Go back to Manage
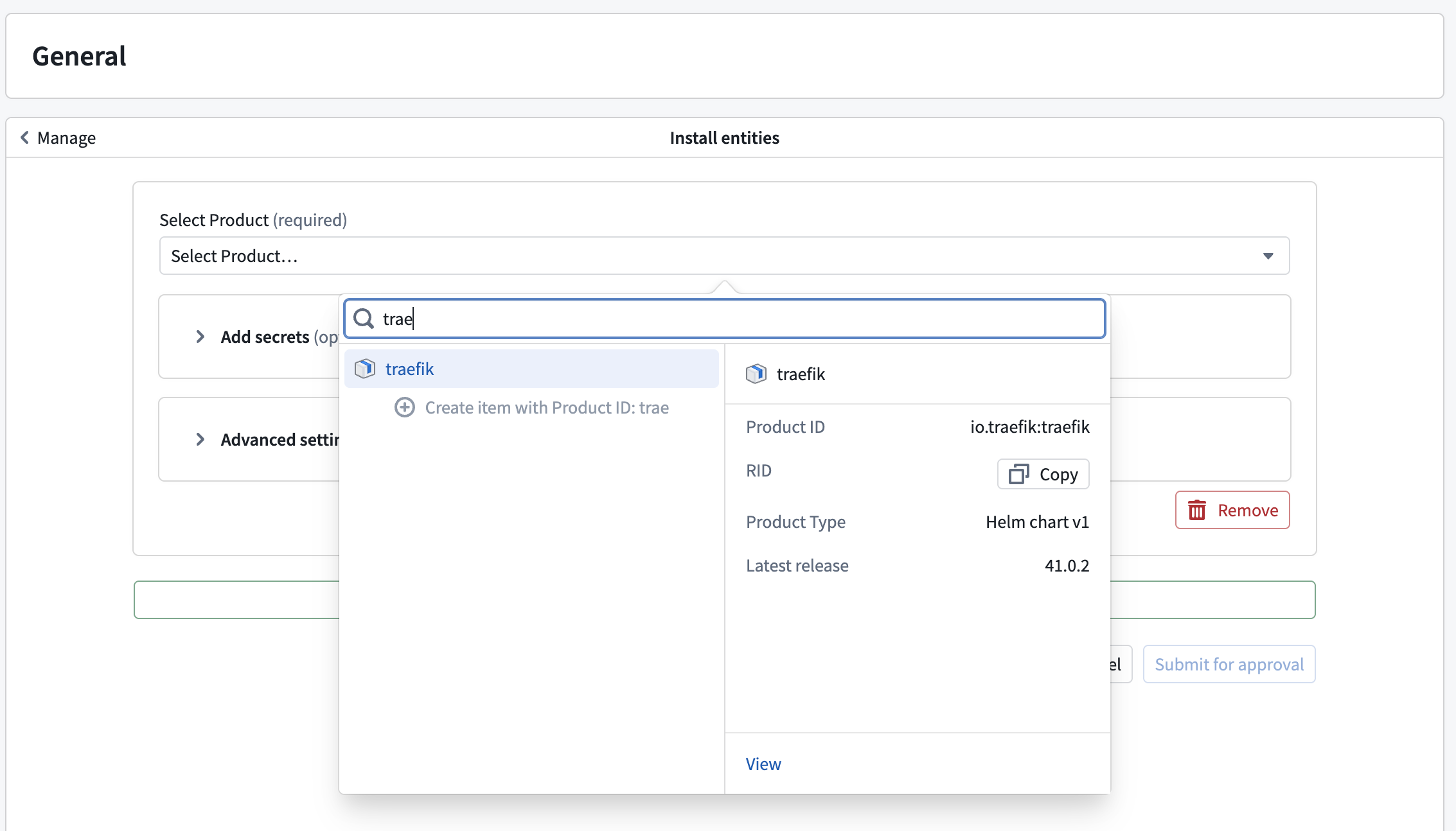 pyautogui.click(x=58, y=137)
